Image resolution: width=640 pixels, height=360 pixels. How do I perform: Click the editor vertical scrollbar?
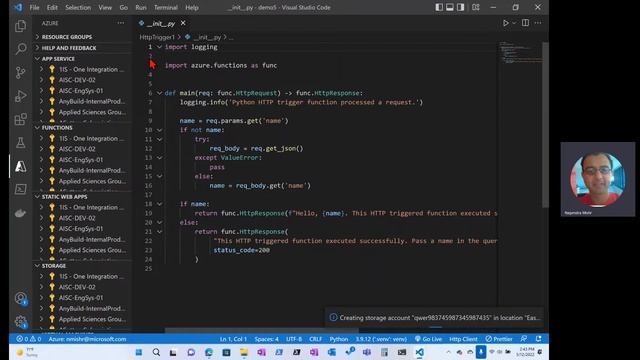545,125
